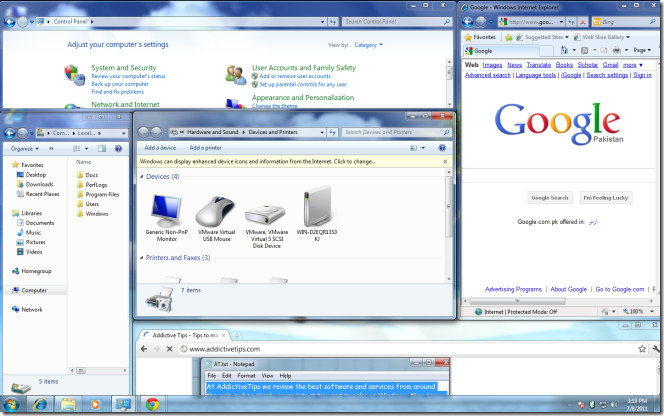Select Addictive Tips tab in Chrome
664x416 pixels.
coord(184,335)
